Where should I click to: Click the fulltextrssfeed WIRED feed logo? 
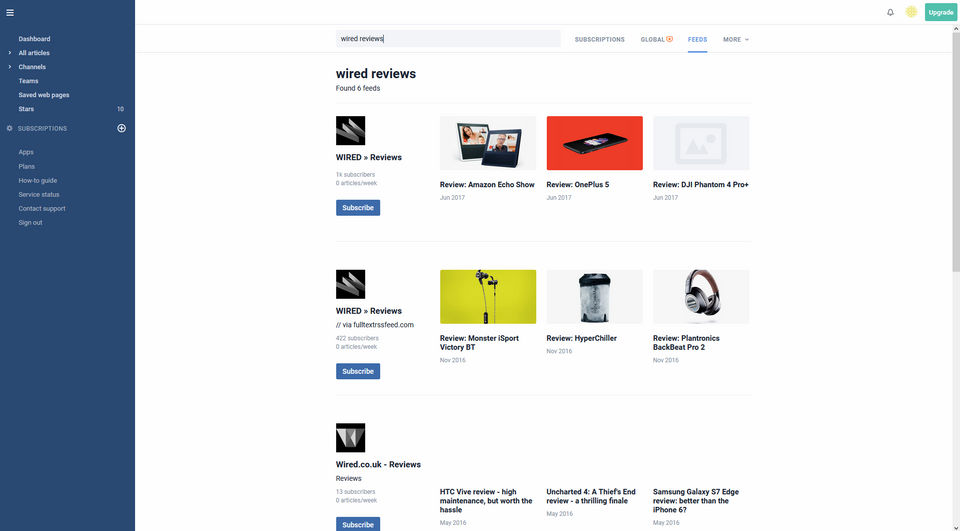(x=350, y=284)
